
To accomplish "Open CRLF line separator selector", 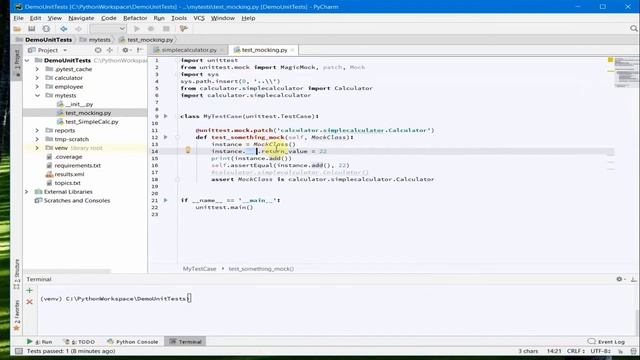I will pos(576,351).
